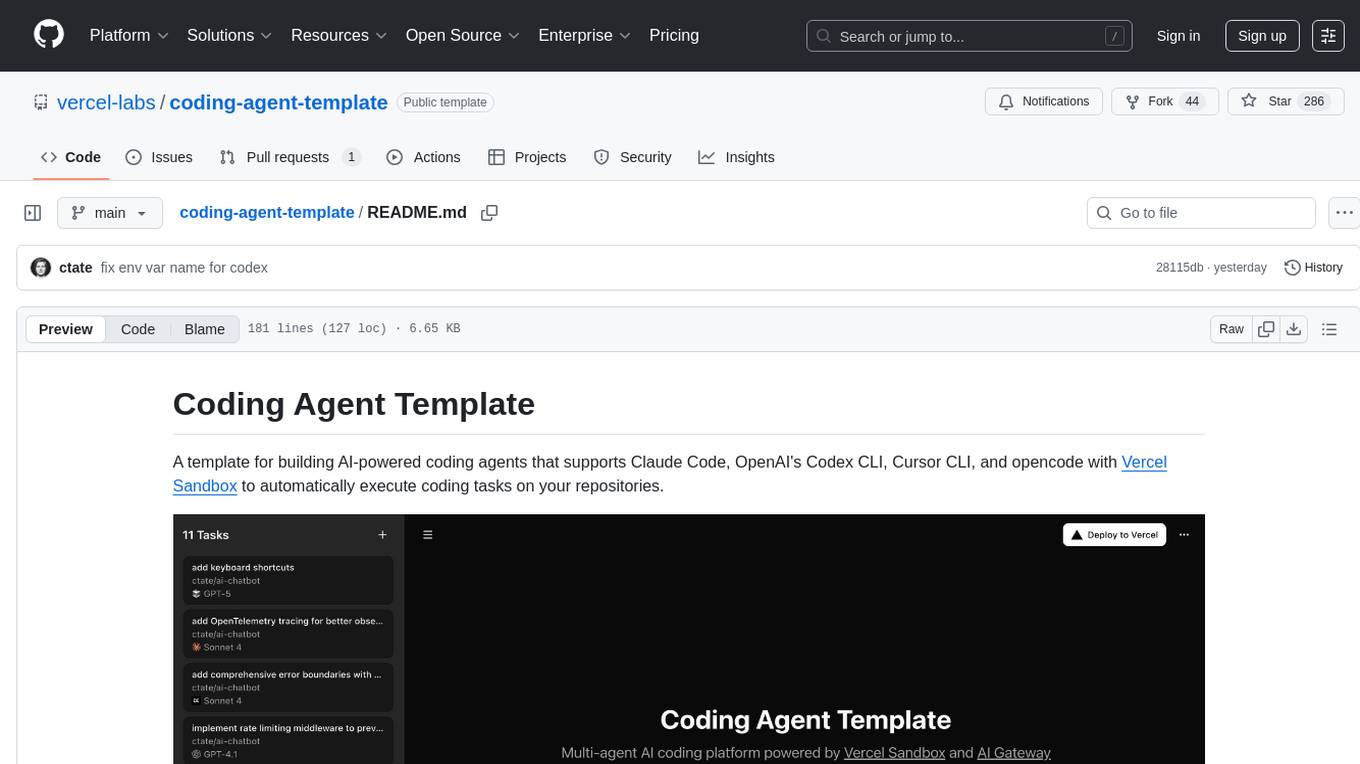Click the Notifications bell button
Screen dimensions: 1360x764
(1044, 101)
